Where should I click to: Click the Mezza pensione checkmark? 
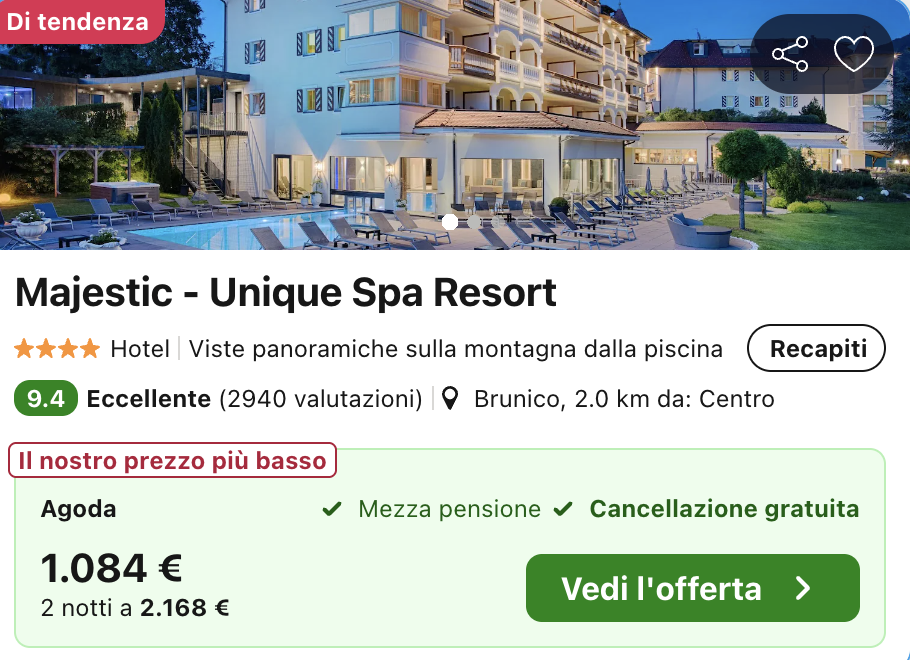332,509
